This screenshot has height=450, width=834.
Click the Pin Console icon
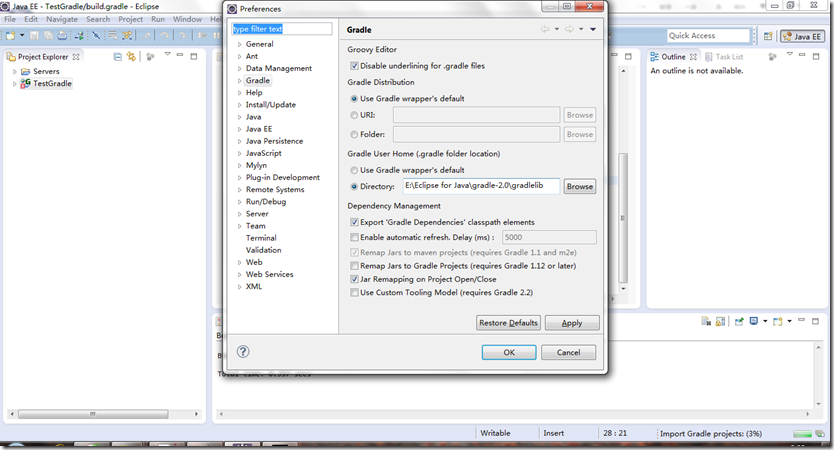739,321
